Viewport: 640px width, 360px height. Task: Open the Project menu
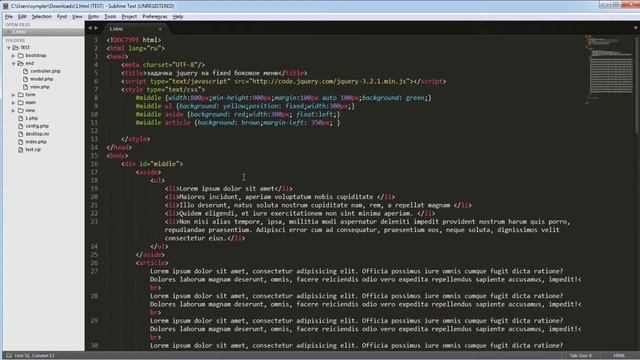point(129,17)
